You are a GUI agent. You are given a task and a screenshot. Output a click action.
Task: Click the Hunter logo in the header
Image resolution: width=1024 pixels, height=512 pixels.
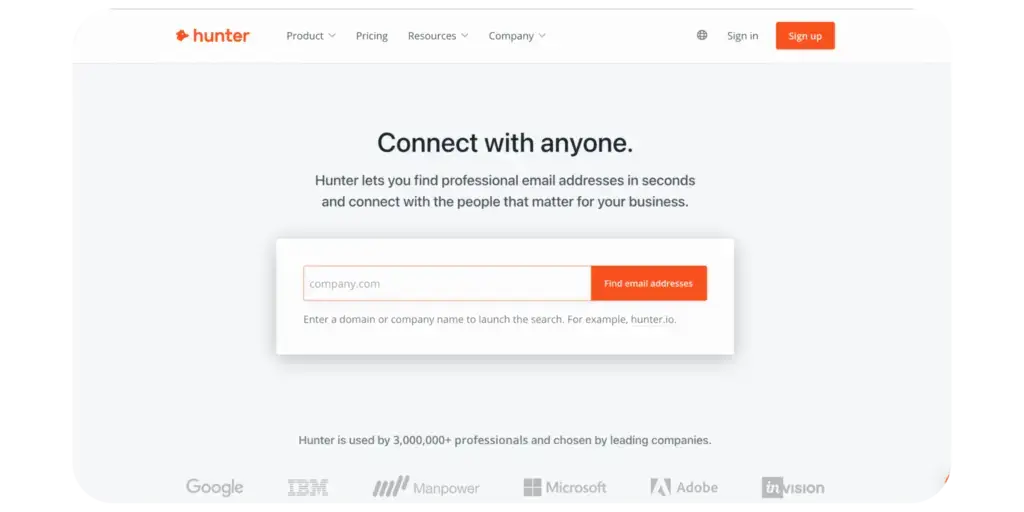click(x=213, y=36)
